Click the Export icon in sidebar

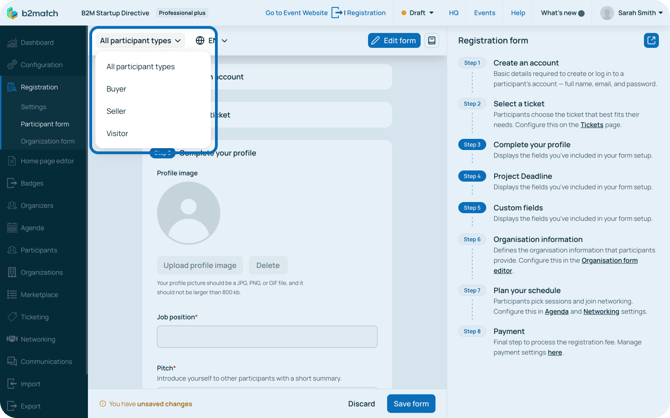click(x=12, y=406)
